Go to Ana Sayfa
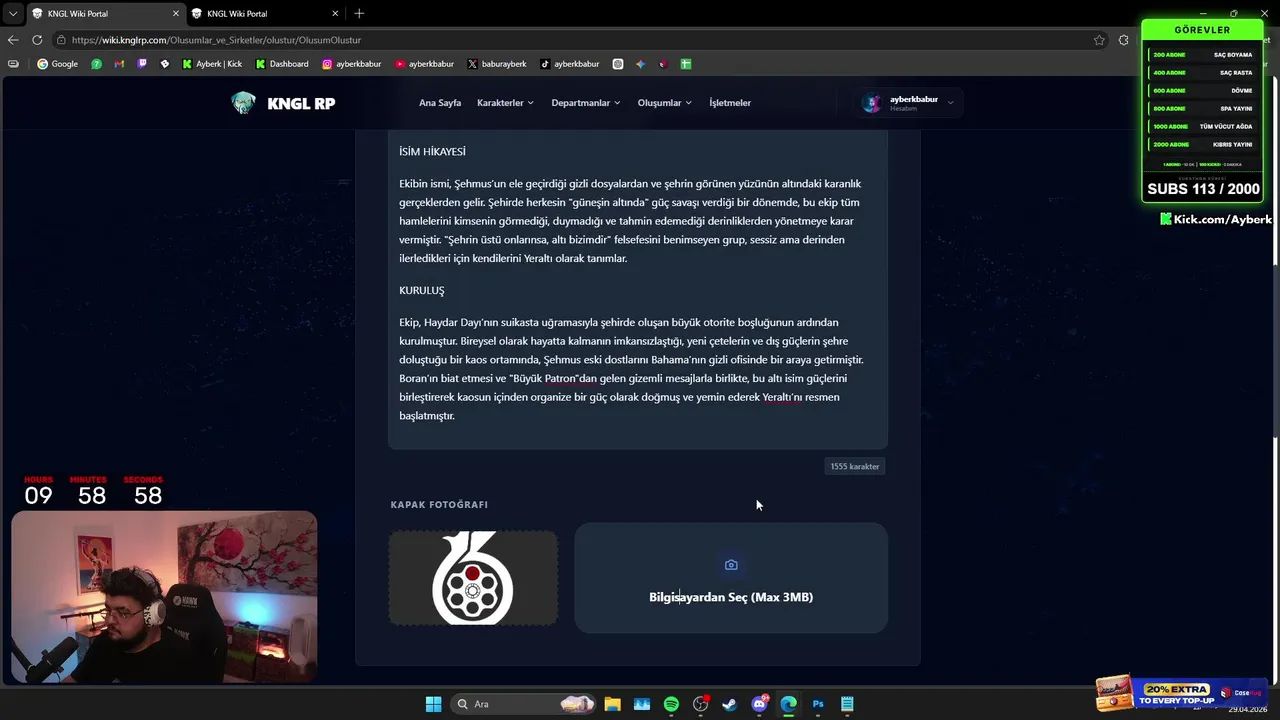The image size is (1280, 720). (440, 103)
